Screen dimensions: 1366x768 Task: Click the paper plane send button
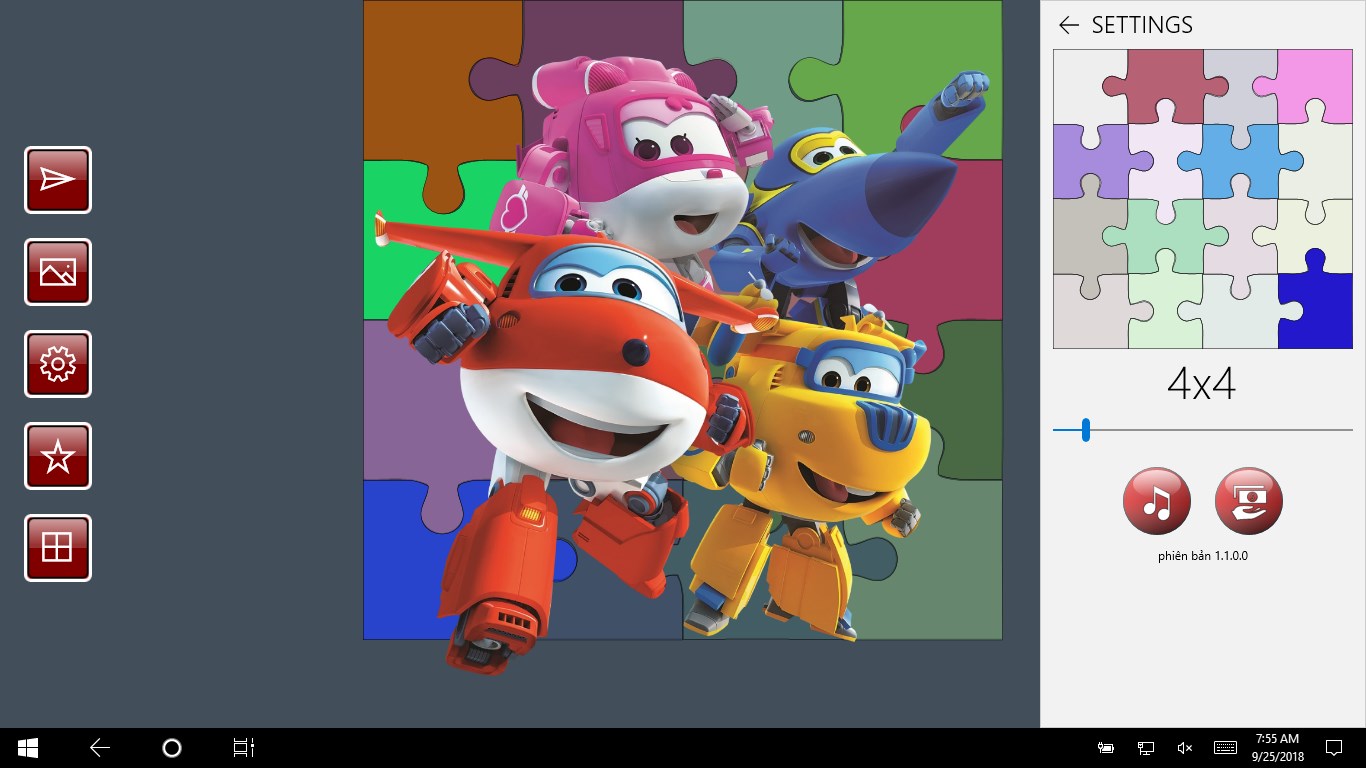(58, 180)
